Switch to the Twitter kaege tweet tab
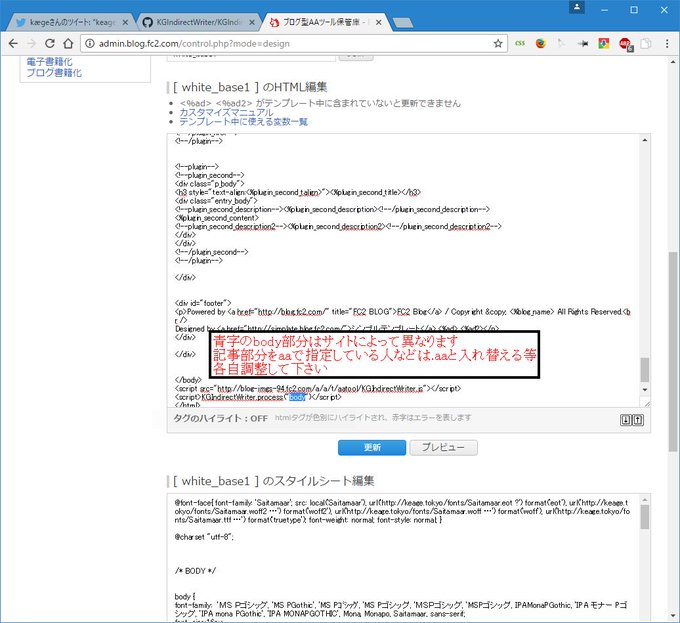This screenshot has width=680, height=623. [x=72, y=22]
